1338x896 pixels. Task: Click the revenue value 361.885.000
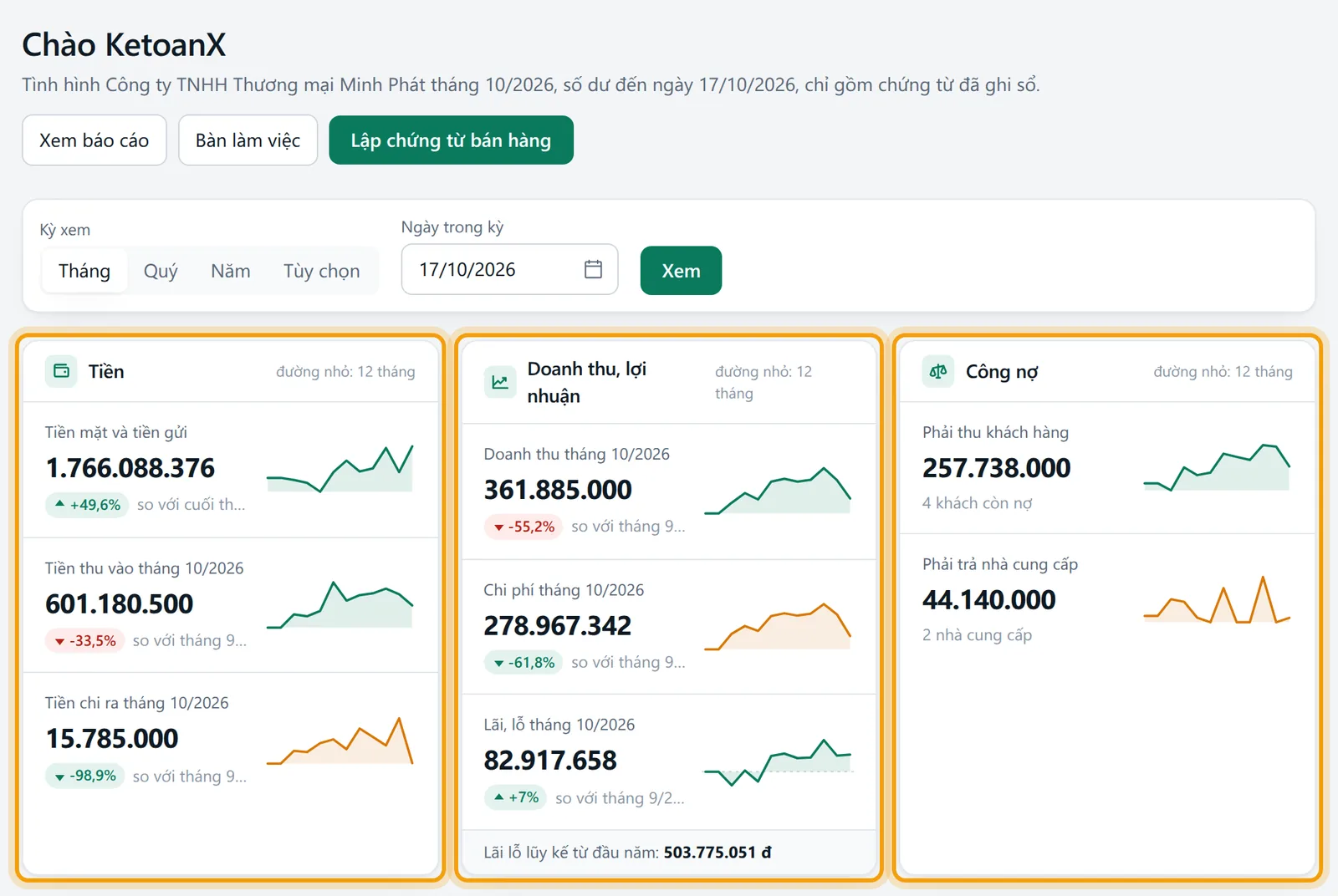tap(558, 490)
